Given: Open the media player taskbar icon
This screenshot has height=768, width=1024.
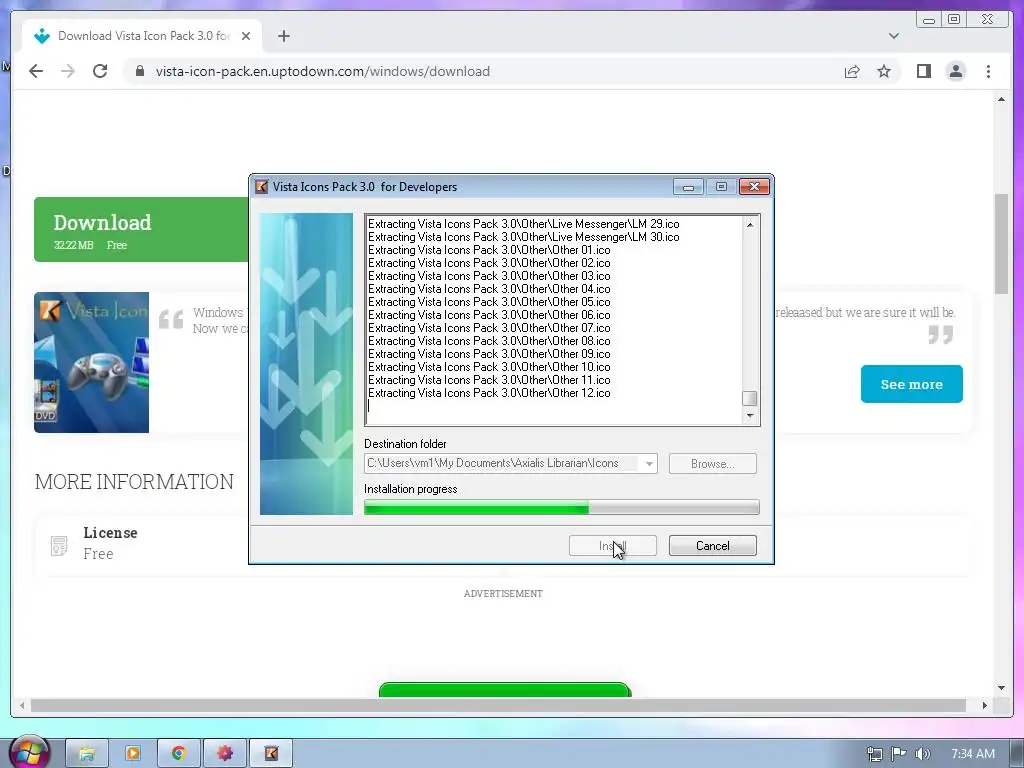Looking at the screenshot, I should (133, 754).
